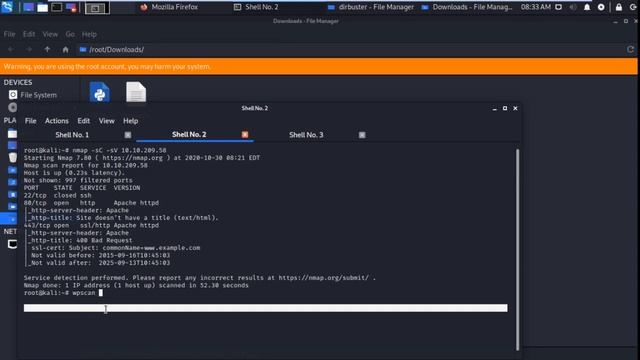
Task: Open Edit menu in the file manager
Action: click(x=29, y=34)
